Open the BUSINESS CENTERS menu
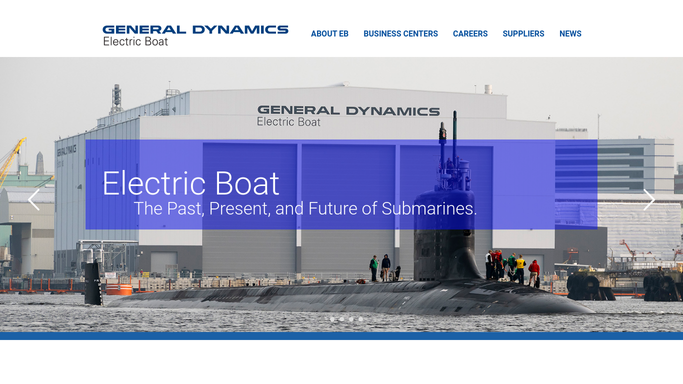683x384 pixels. coord(401,34)
